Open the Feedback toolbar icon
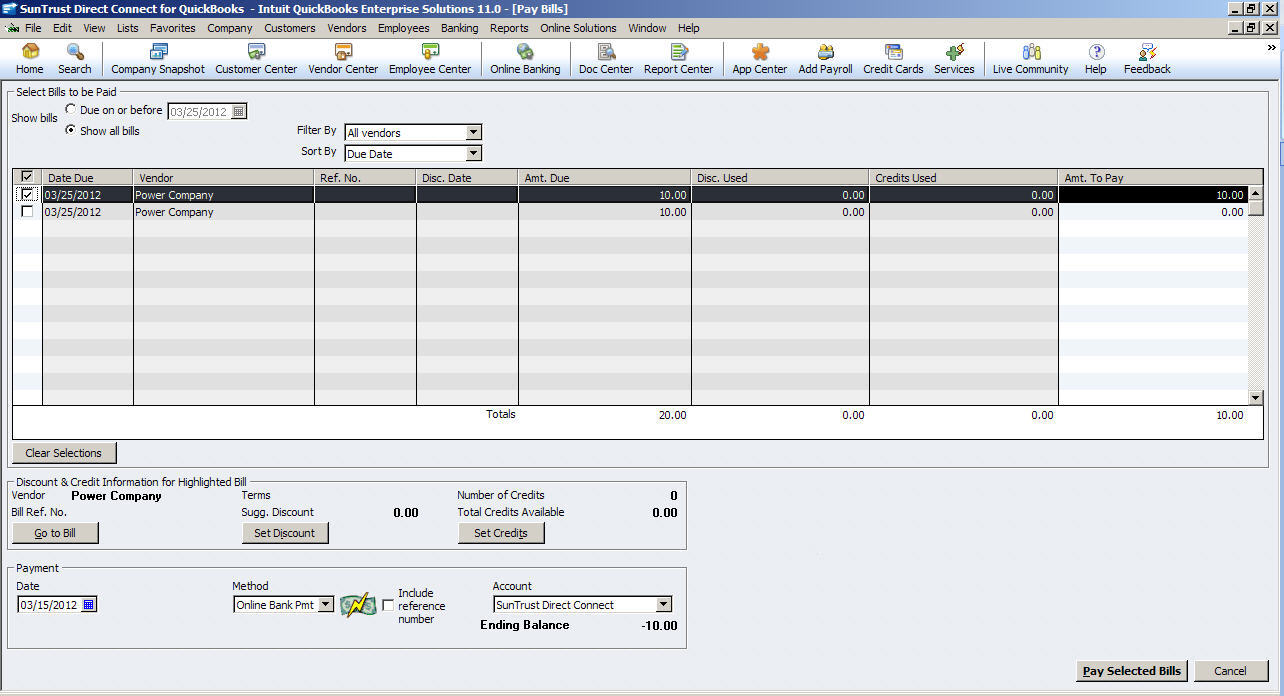This screenshot has height=696, width=1284. click(1147, 59)
